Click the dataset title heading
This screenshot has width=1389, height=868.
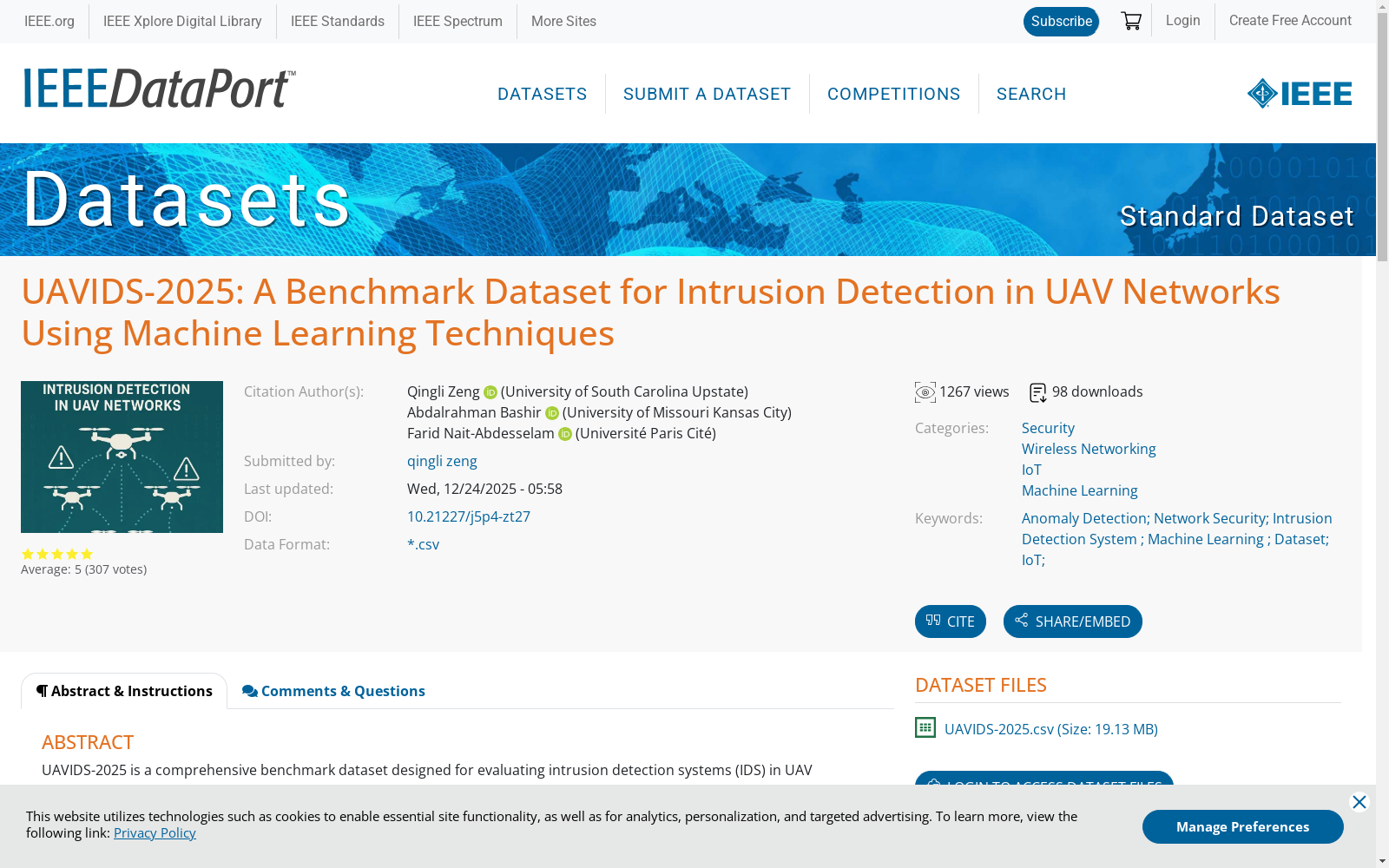pos(650,312)
